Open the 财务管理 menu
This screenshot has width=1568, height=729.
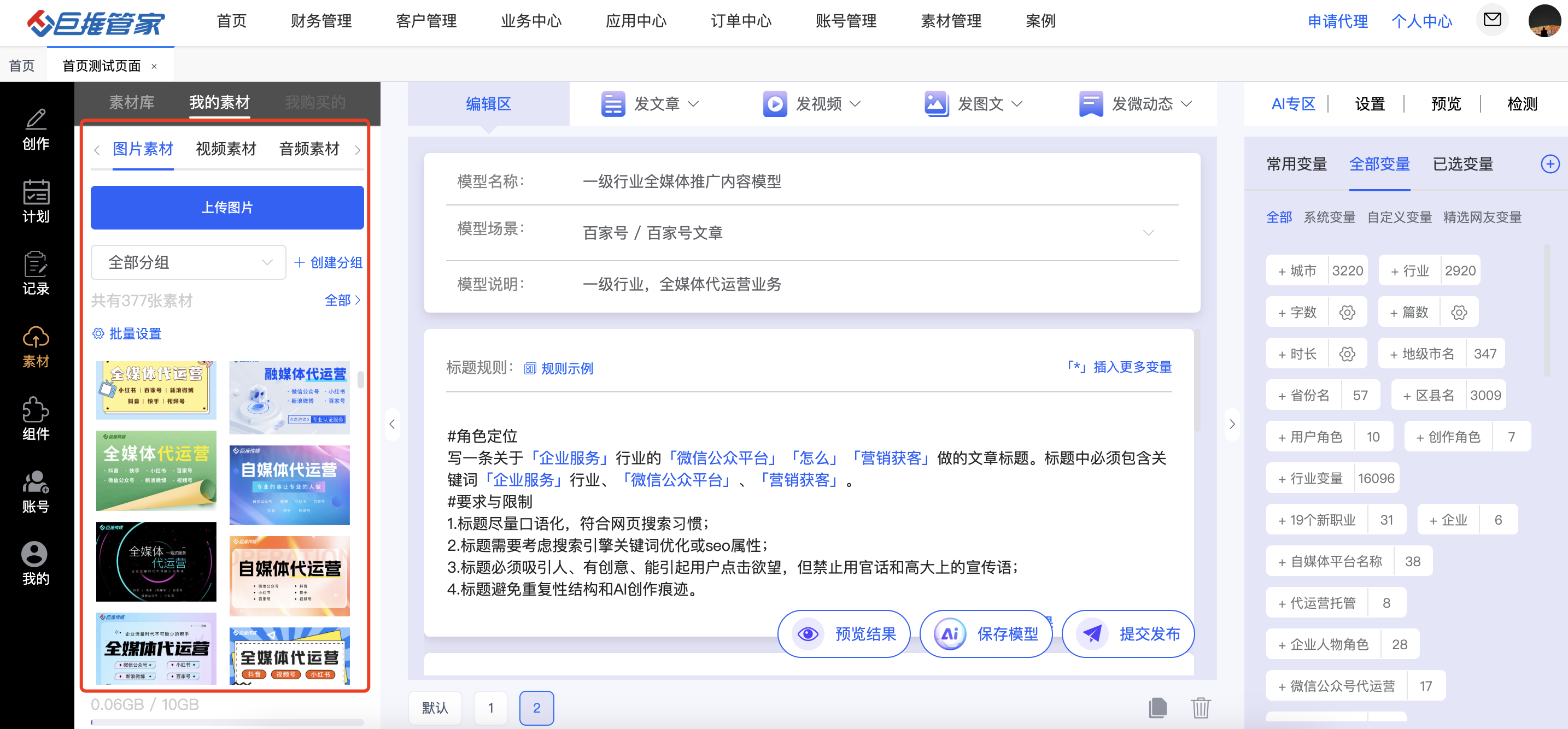click(321, 21)
